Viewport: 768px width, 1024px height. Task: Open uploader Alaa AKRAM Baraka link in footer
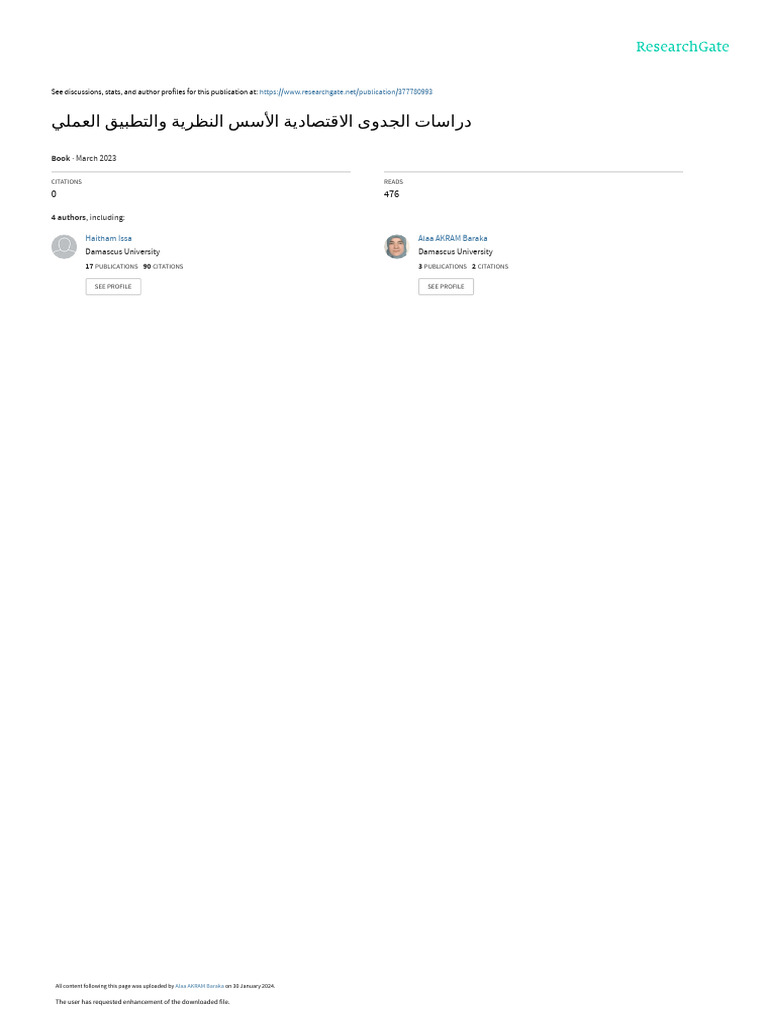click(x=199, y=986)
